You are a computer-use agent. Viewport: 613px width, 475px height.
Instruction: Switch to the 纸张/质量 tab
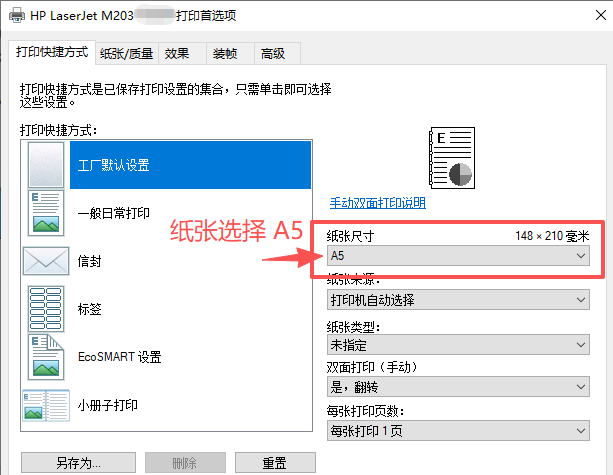coord(127,54)
